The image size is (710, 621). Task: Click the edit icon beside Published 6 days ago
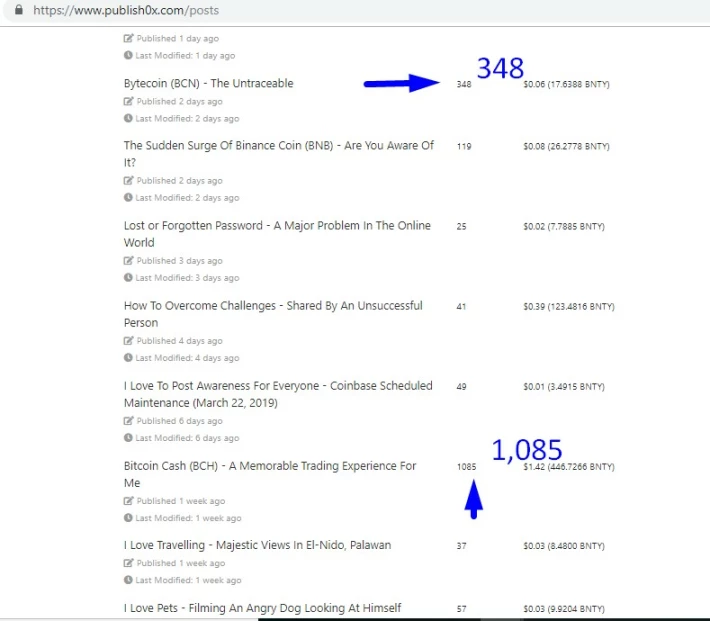tap(129, 421)
